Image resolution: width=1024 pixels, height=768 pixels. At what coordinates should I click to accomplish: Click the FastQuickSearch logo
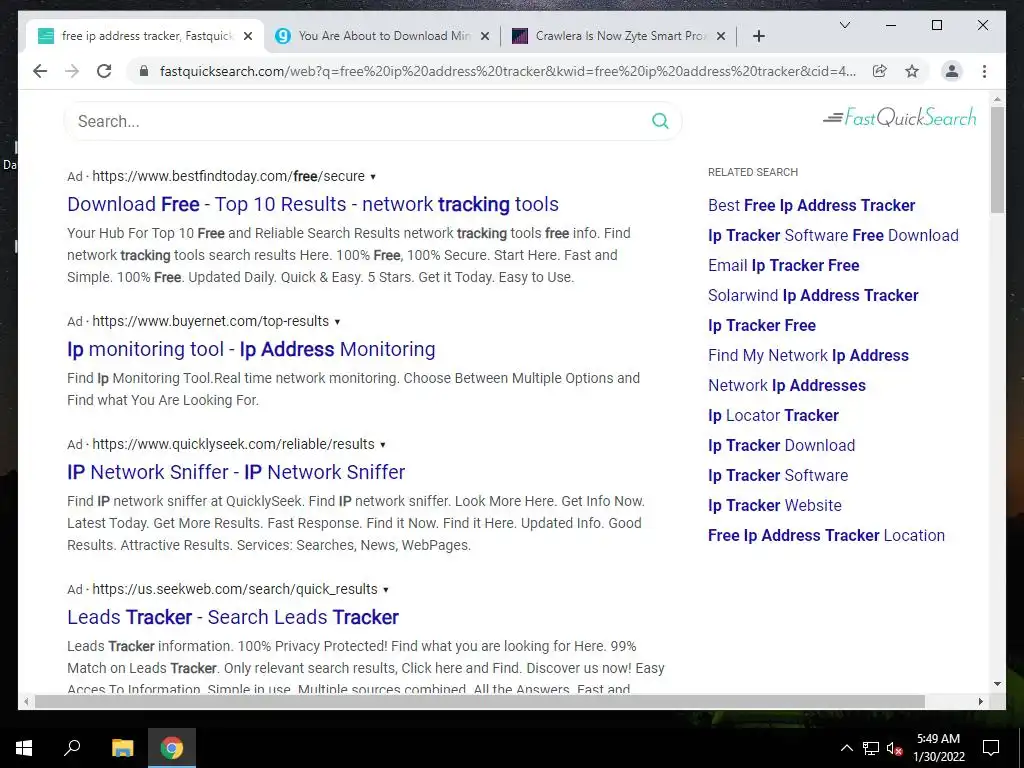pos(900,118)
